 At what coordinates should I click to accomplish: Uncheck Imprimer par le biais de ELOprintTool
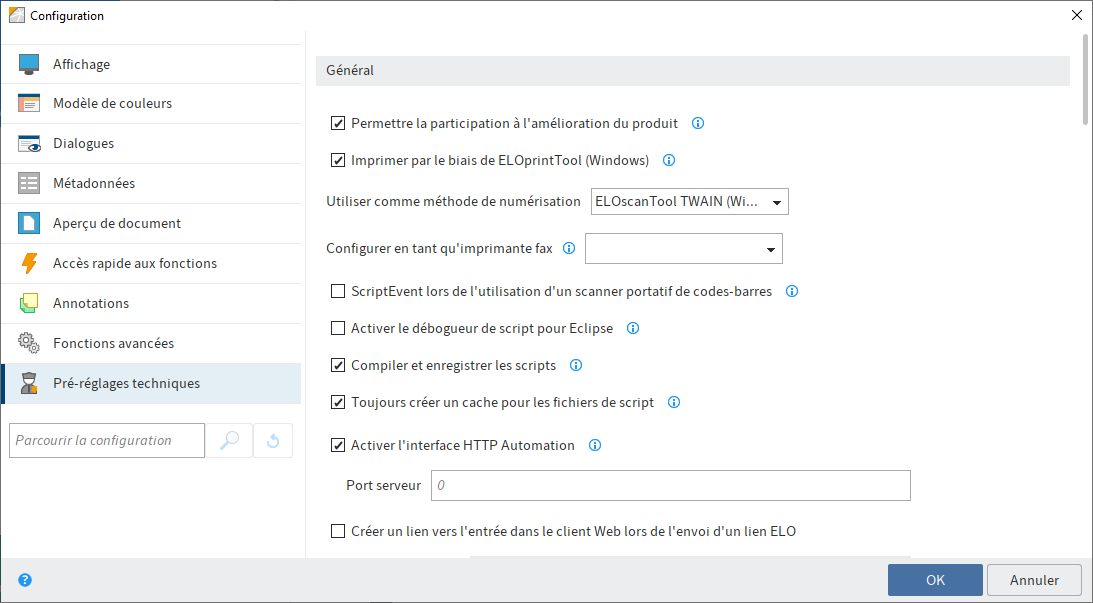pyautogui.click(x=337, y=160)
